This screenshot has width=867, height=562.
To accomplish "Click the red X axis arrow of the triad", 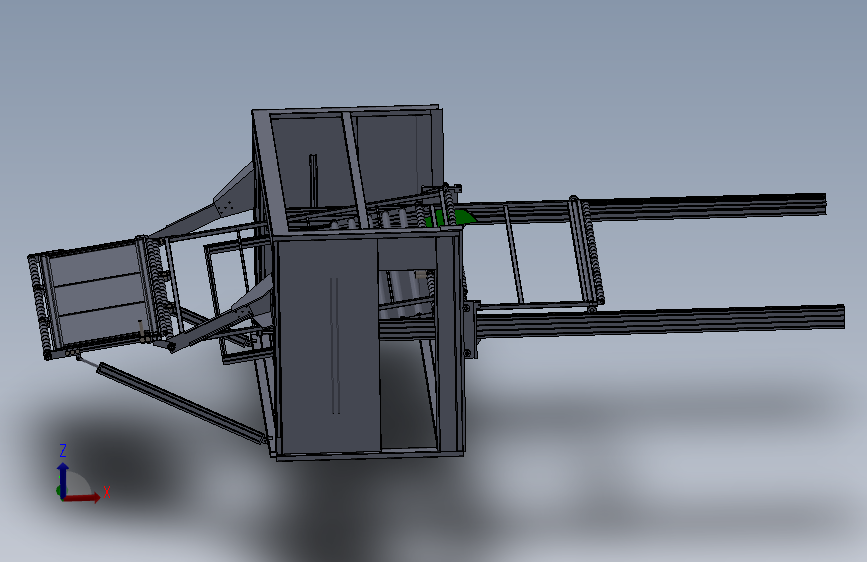I will (82, 497).
